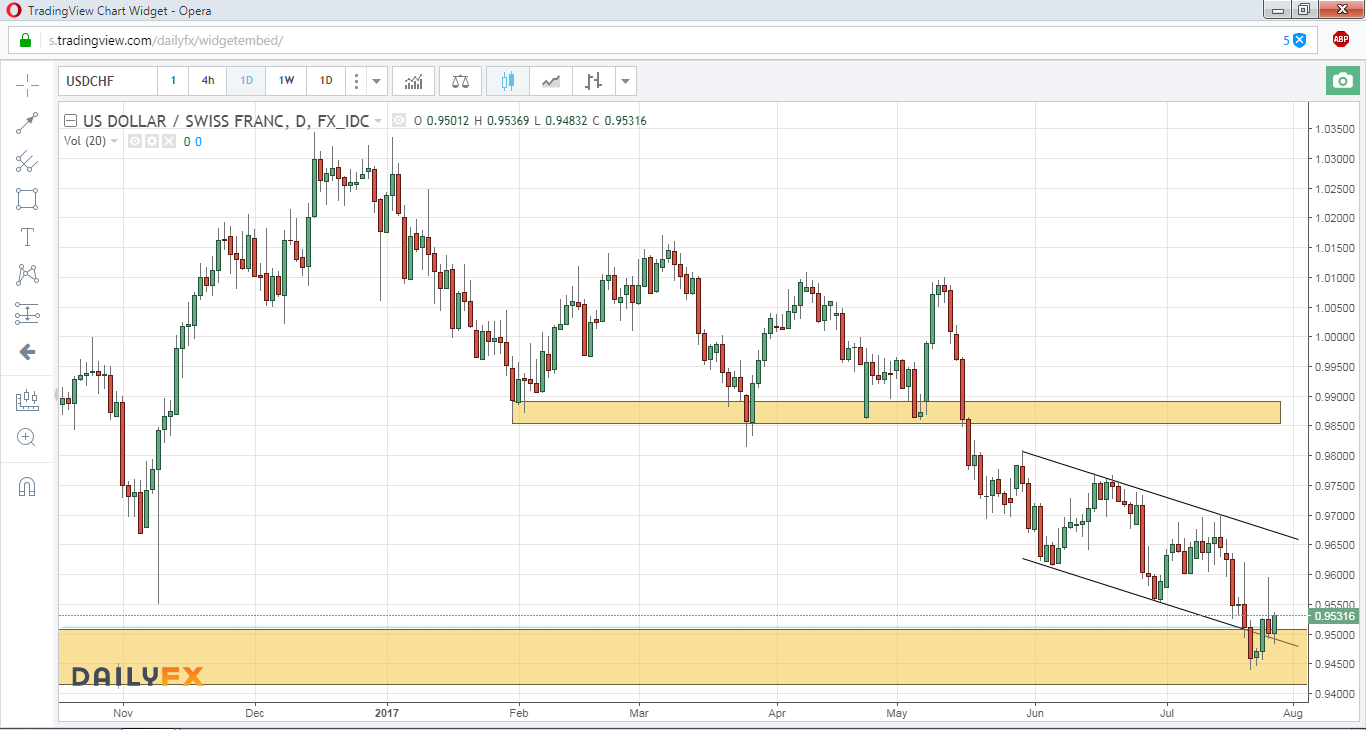The image size is (1366, 730).
Task: Click the 0.98000 price axis label
Action: point(1335,456)
